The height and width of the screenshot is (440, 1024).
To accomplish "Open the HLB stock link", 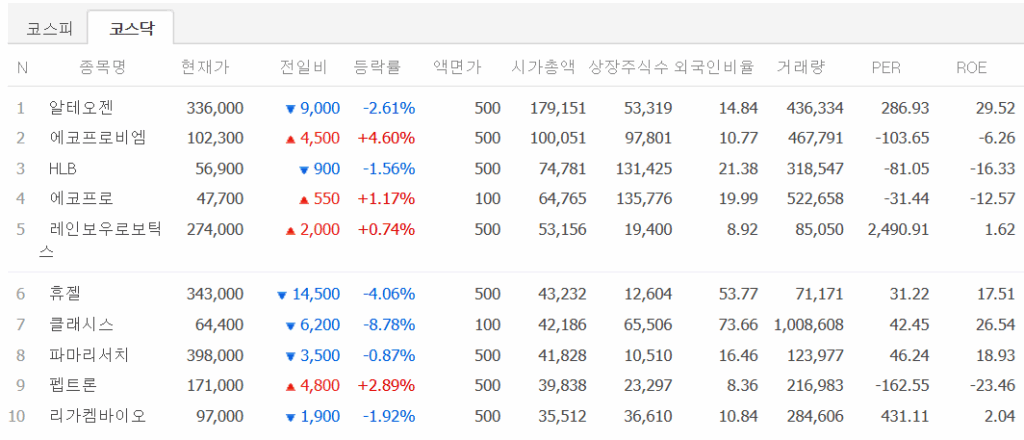I will pyautogui.click(x=63, y=169).
